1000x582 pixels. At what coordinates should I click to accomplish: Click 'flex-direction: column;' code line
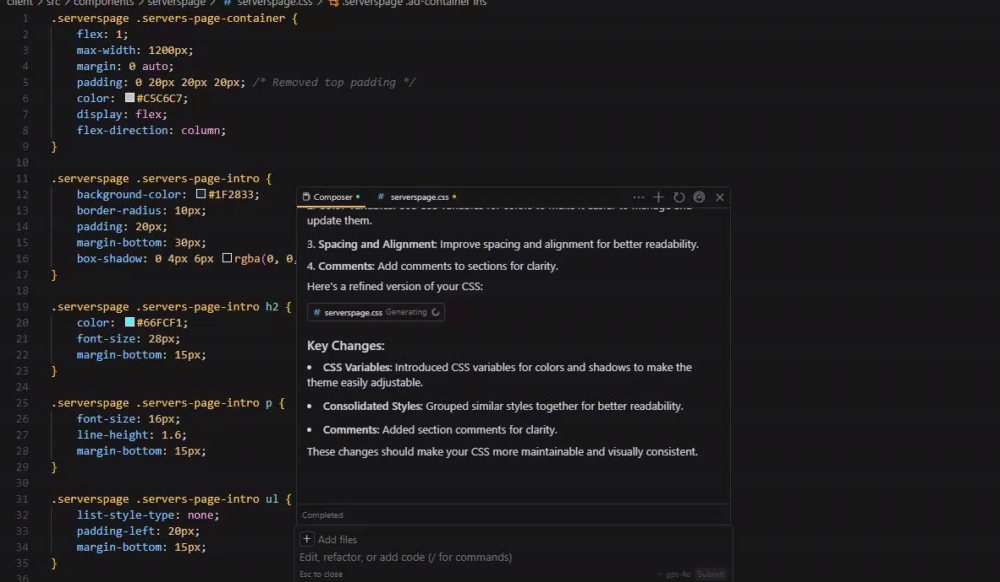pos(151,130)
